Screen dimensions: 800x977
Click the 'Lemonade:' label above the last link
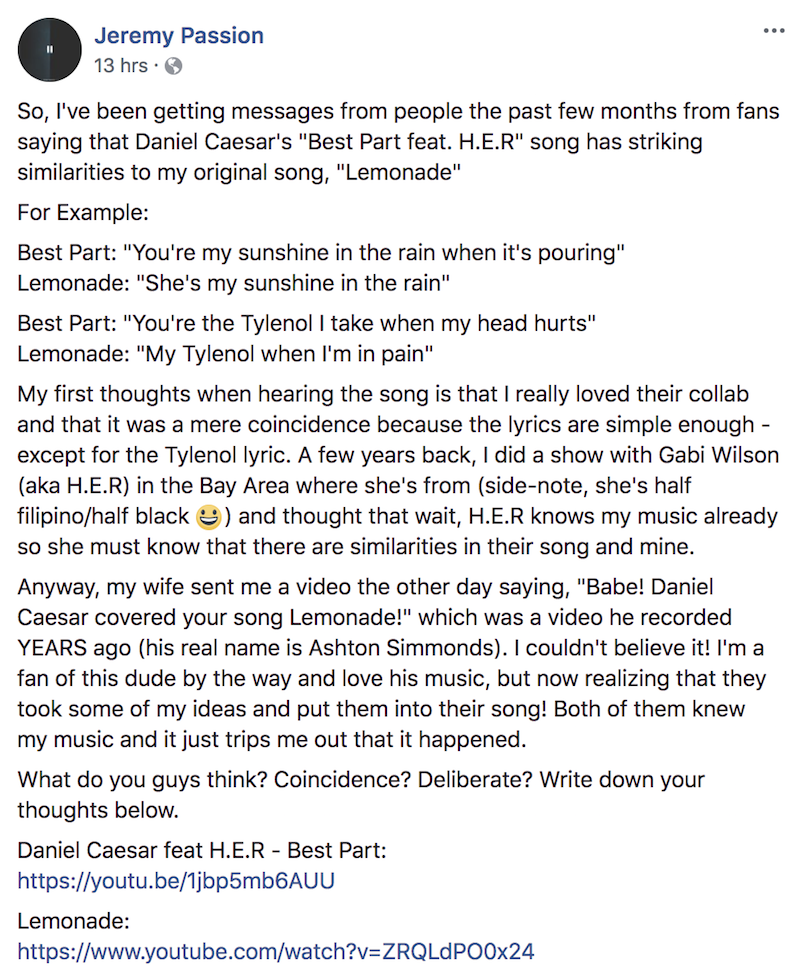point(74,921)
